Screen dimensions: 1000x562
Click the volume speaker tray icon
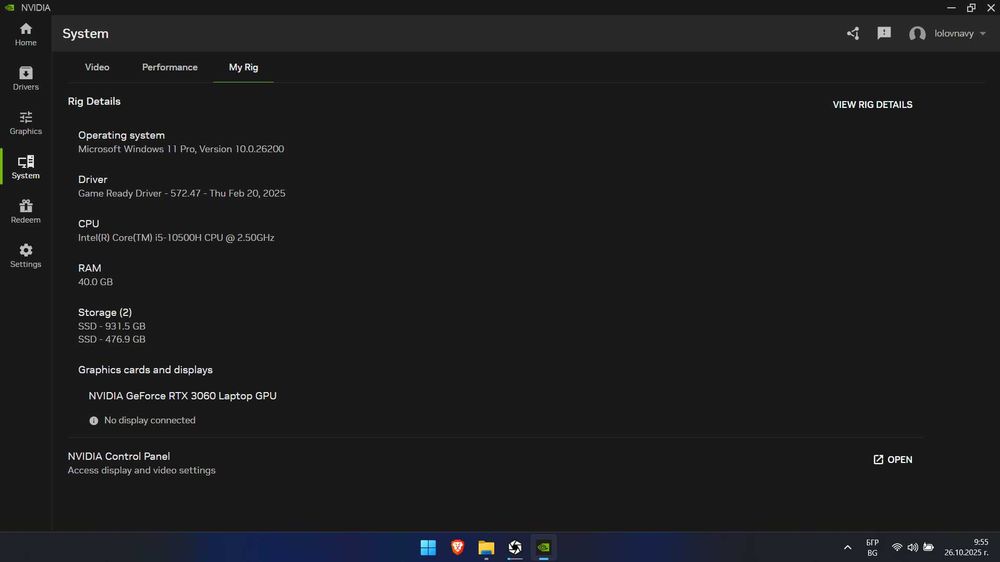pos(913,547)
